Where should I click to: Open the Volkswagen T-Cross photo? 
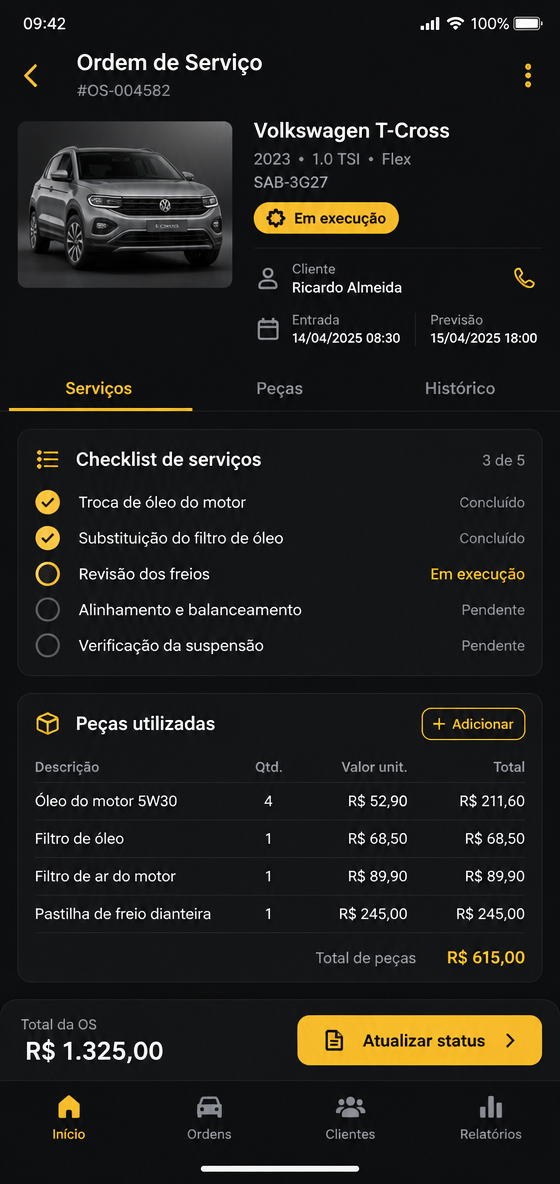pos(125,205)
